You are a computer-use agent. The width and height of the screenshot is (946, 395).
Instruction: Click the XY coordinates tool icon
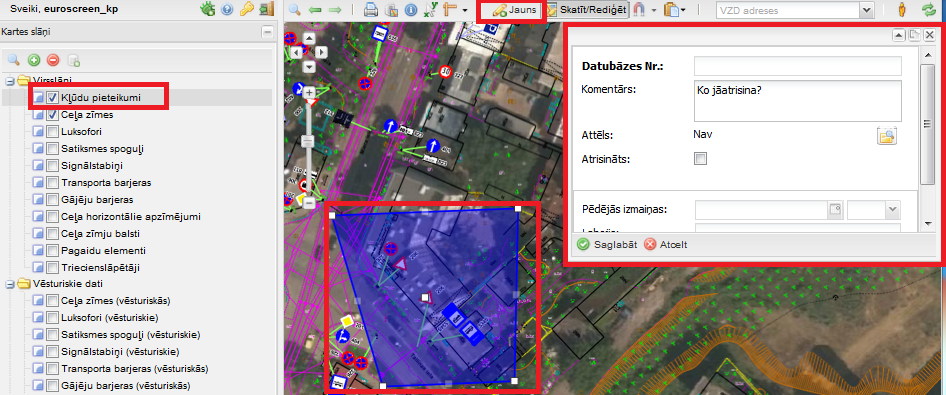(431, 10)
